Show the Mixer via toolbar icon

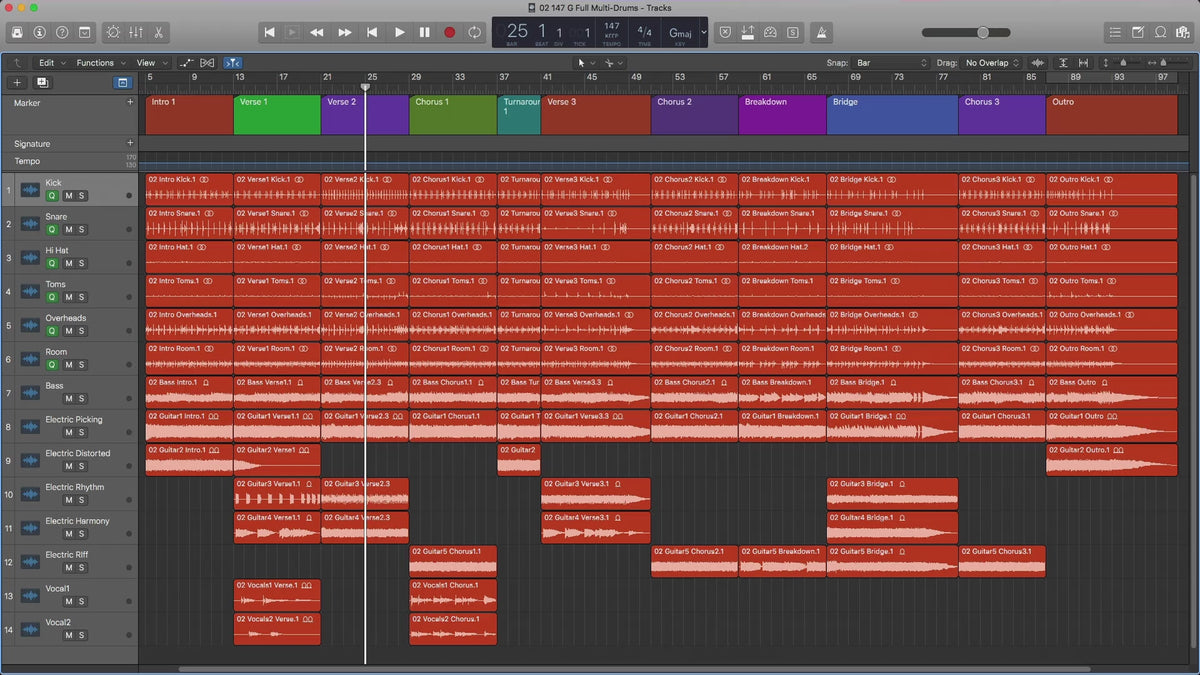[135, 32]
